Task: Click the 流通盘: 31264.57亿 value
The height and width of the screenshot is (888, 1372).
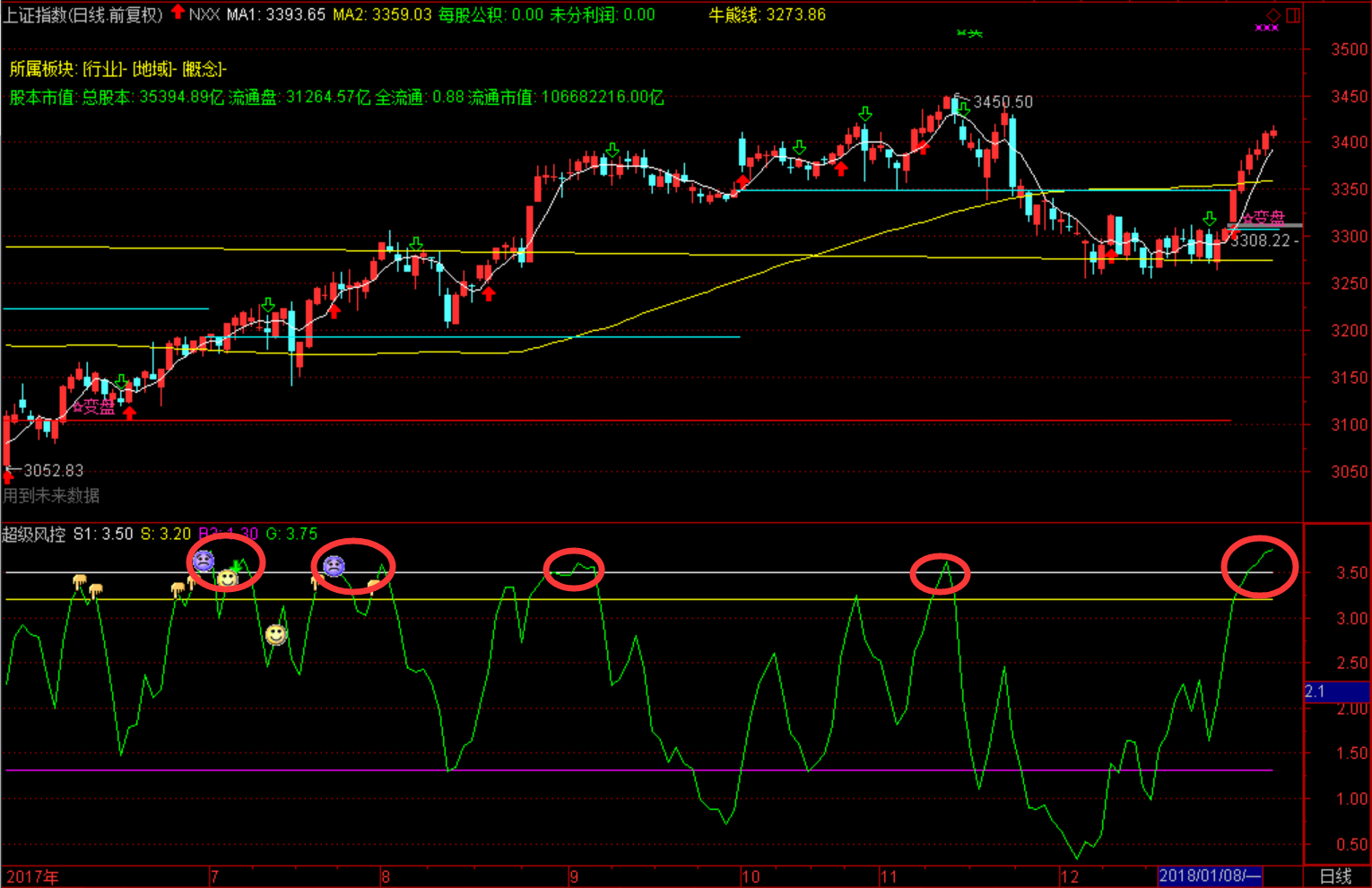Action: coord(300,97)
